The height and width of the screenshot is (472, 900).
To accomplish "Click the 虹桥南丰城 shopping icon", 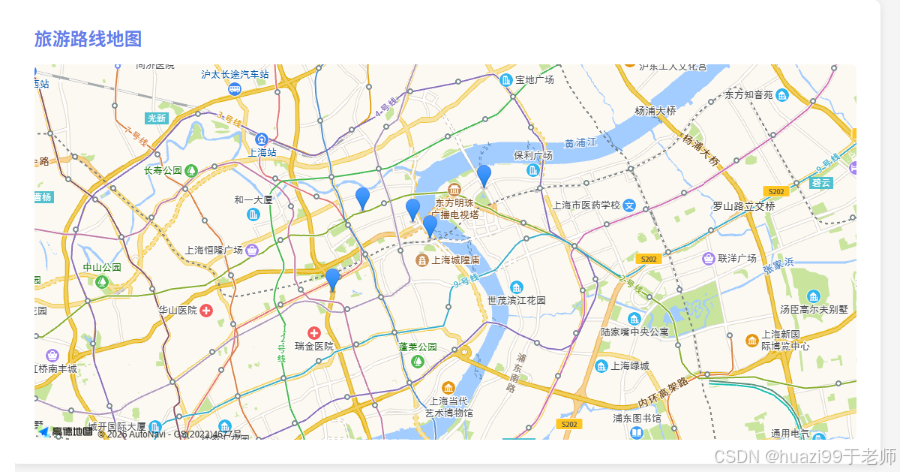I will click(52, 355).
